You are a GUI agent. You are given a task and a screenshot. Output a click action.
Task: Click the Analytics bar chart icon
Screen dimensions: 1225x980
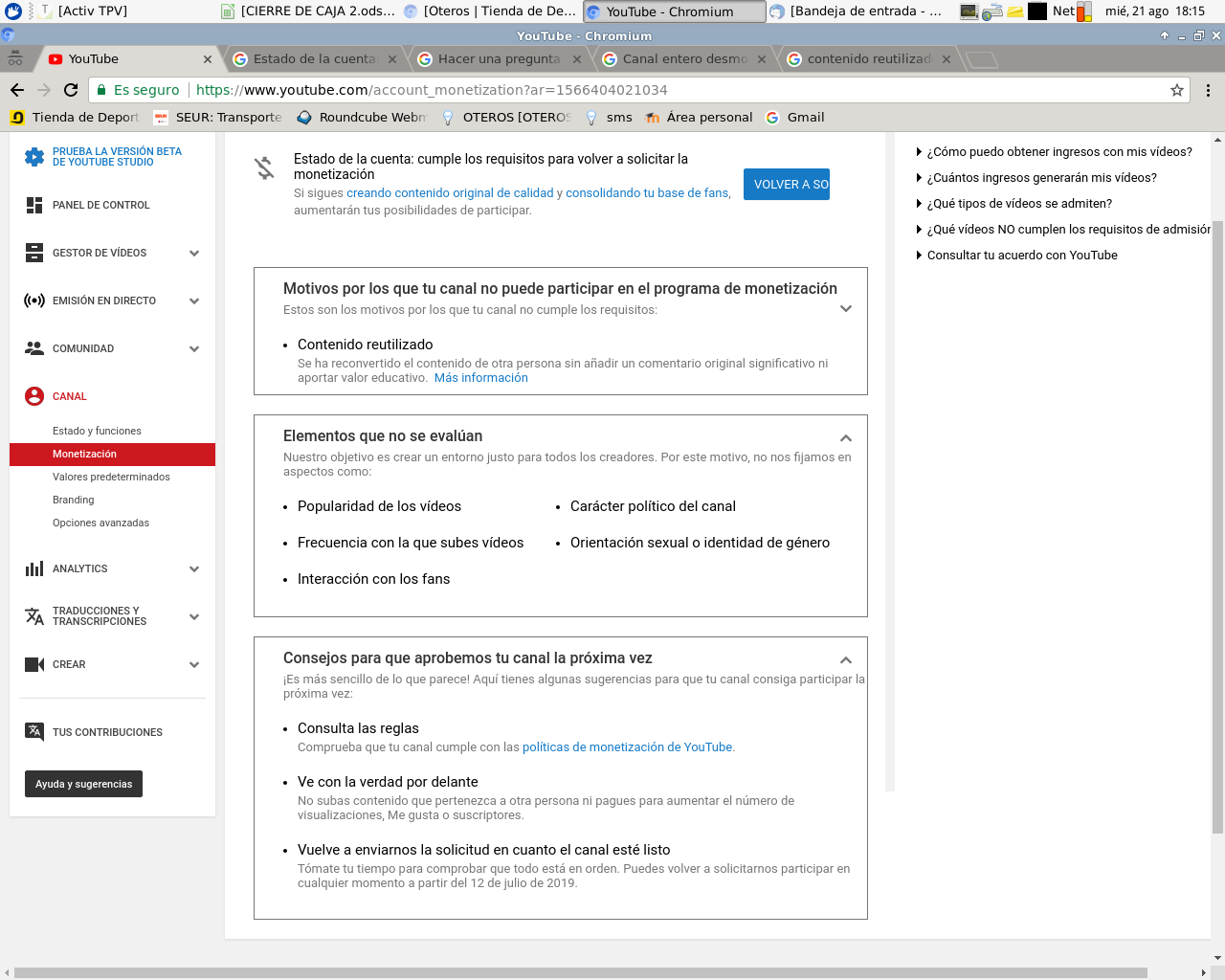34,568
